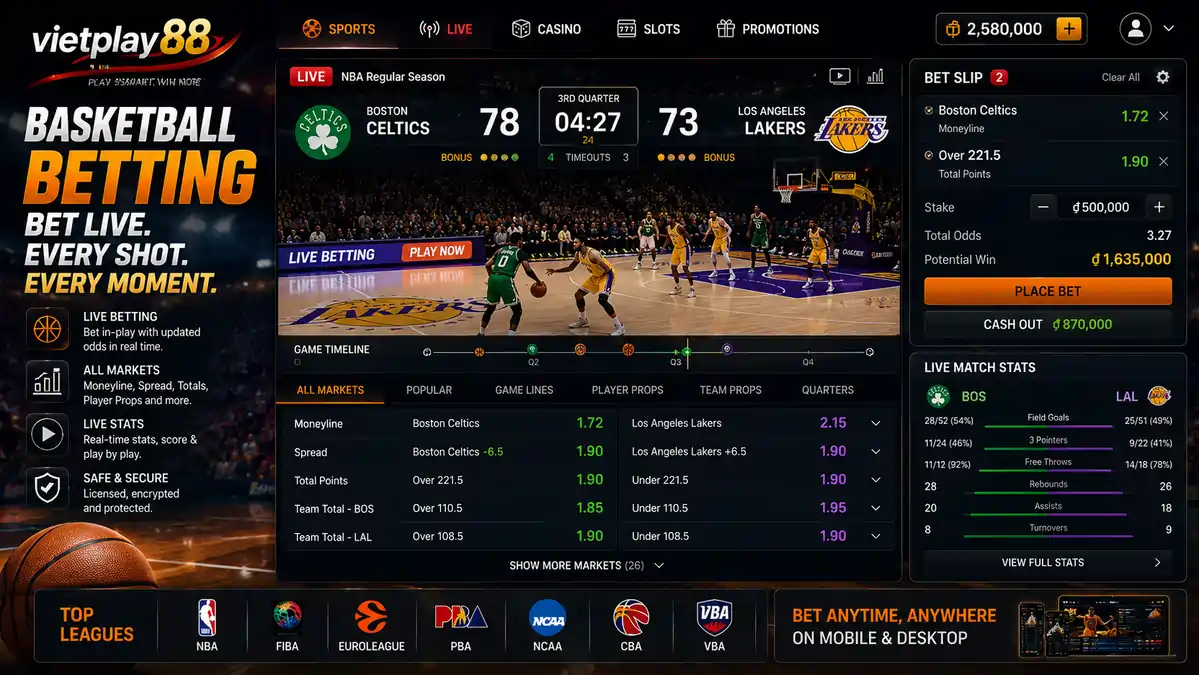Click the current Q3 timeline position marker
The width and height of the screenshot is (1199, 675).
(x=687, y=352)
